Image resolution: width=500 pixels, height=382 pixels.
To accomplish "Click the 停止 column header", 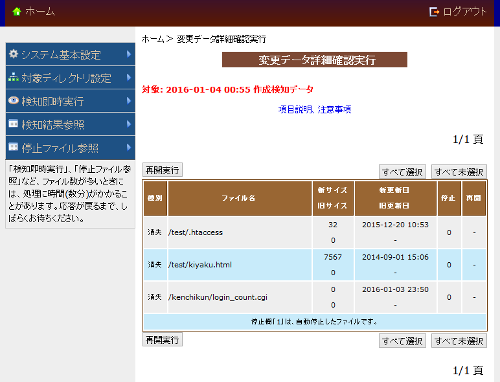I will (448, 198).
